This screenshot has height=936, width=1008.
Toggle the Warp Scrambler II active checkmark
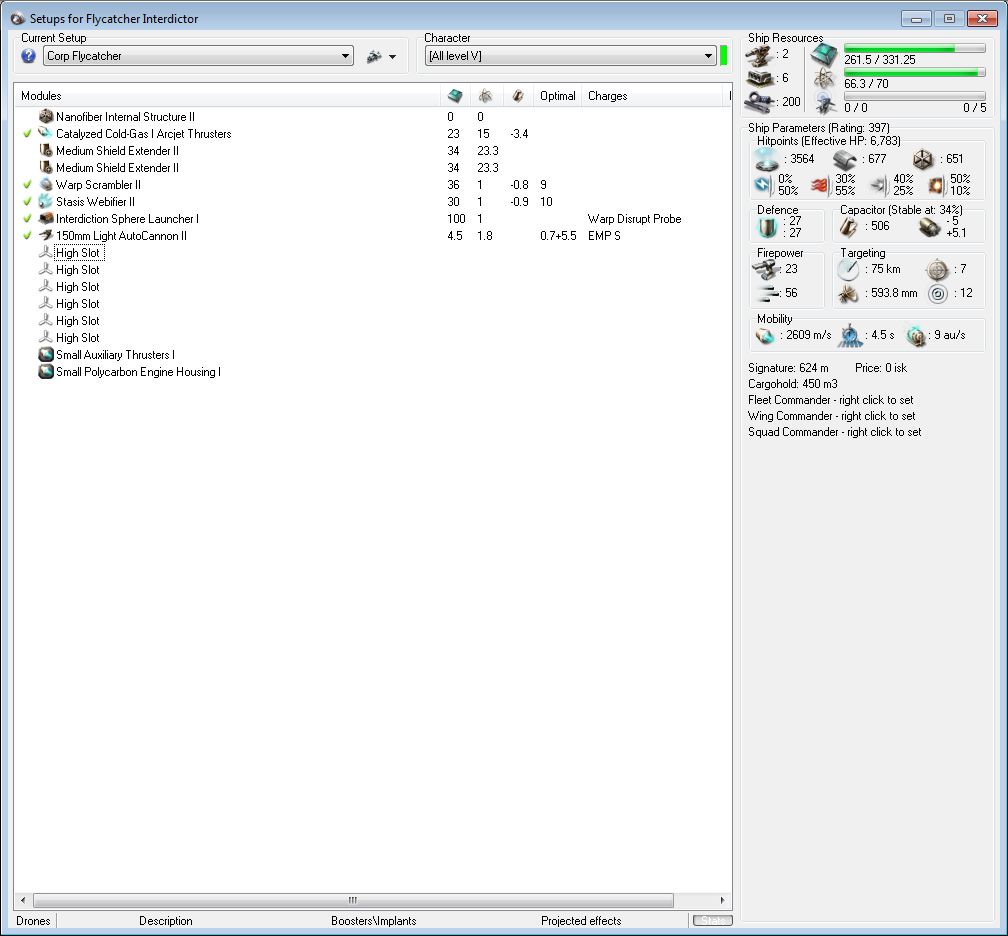pos(27,184)
